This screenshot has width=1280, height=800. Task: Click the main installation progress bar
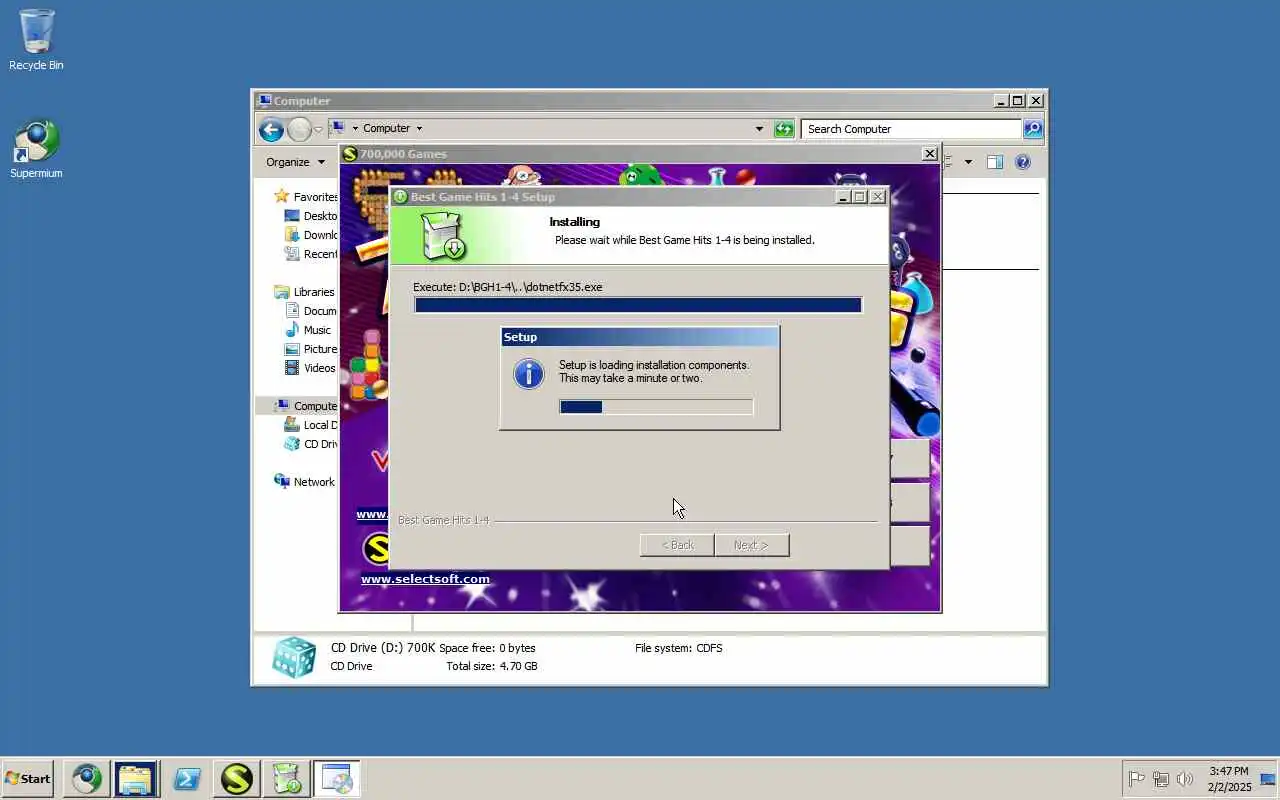638,305
